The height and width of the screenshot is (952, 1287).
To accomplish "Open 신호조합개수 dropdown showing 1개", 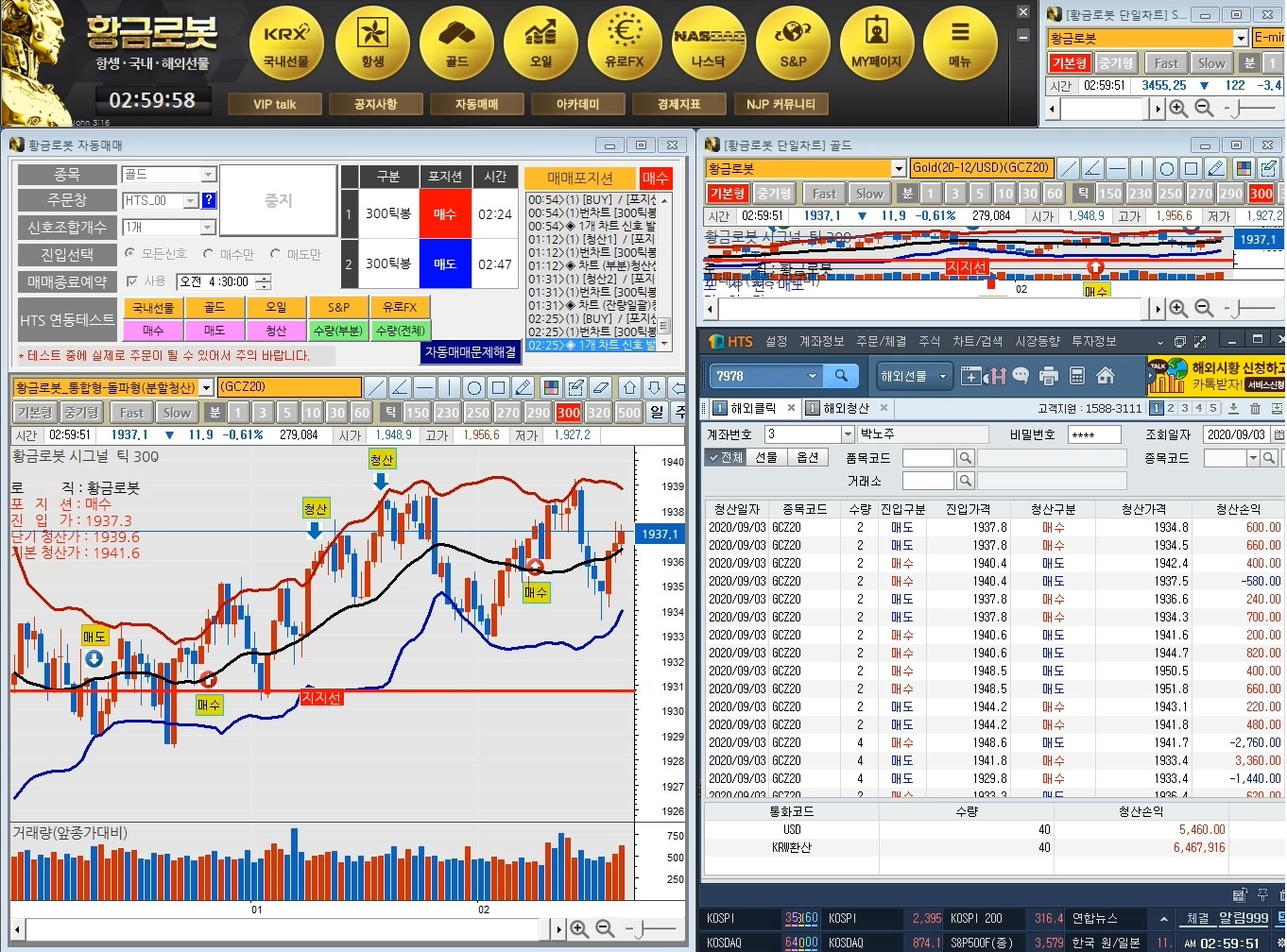I will tap(208, 228).
